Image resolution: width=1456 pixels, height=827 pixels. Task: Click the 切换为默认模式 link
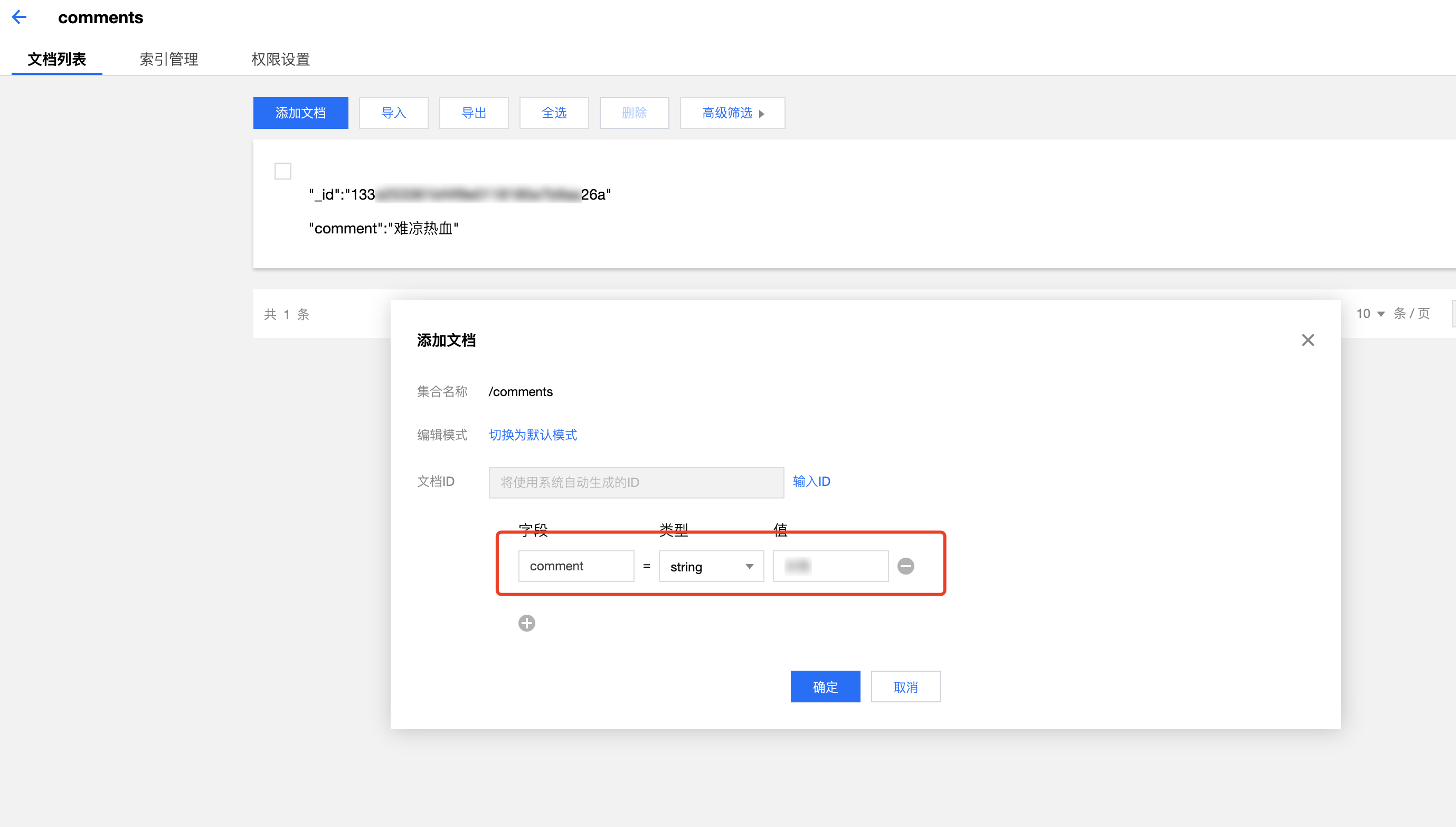(533, 435)
